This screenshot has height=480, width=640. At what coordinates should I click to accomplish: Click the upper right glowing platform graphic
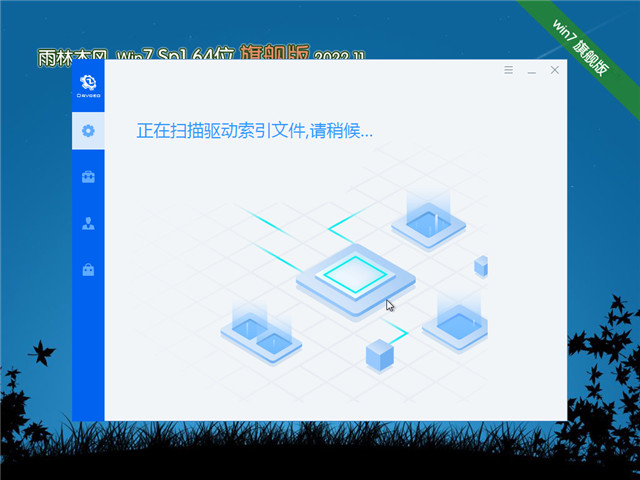(x=428, y=220)
